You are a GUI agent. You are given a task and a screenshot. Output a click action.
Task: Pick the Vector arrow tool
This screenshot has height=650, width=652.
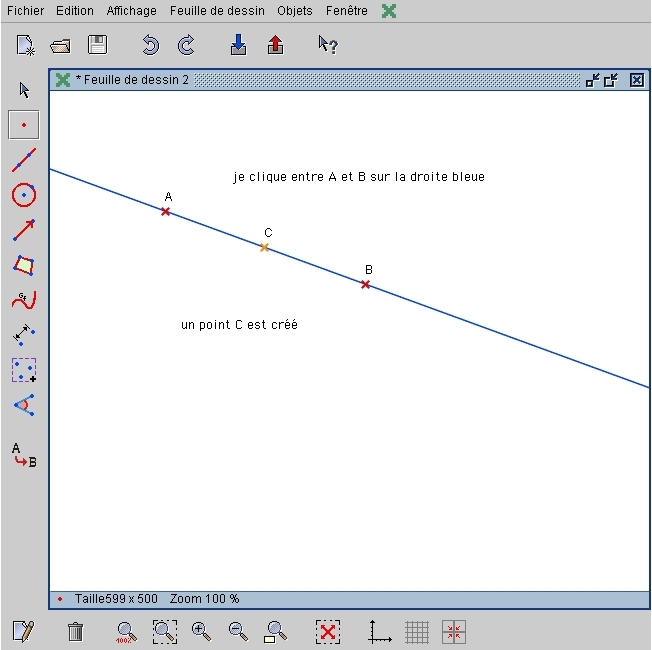pyautogui.click(x=24, y=230)
